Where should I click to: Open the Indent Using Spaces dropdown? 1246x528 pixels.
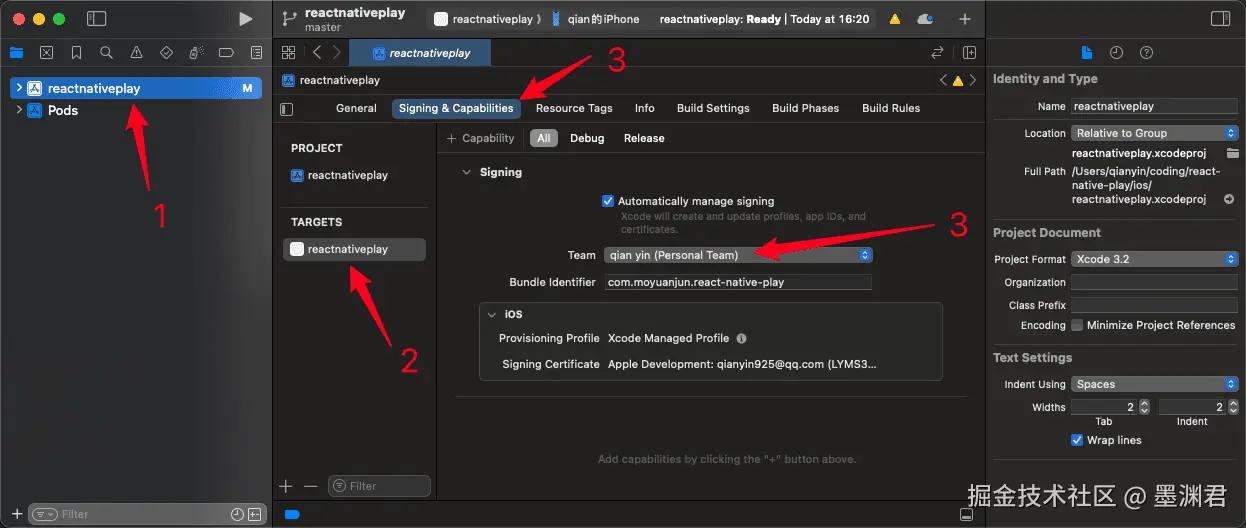pyautogui.click(x=1155, y=384)
